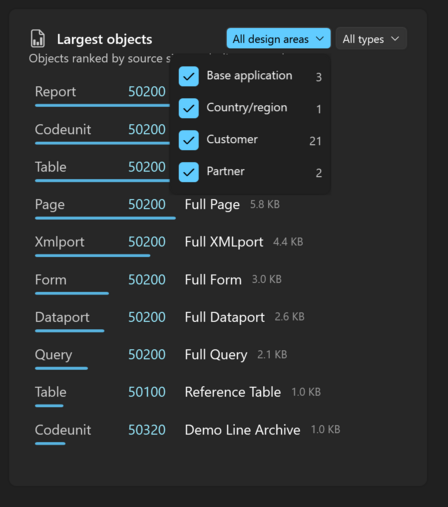Open the Xmlport 50200 link
This screenshot has width=448, height=507.
[x=147, y=242]
